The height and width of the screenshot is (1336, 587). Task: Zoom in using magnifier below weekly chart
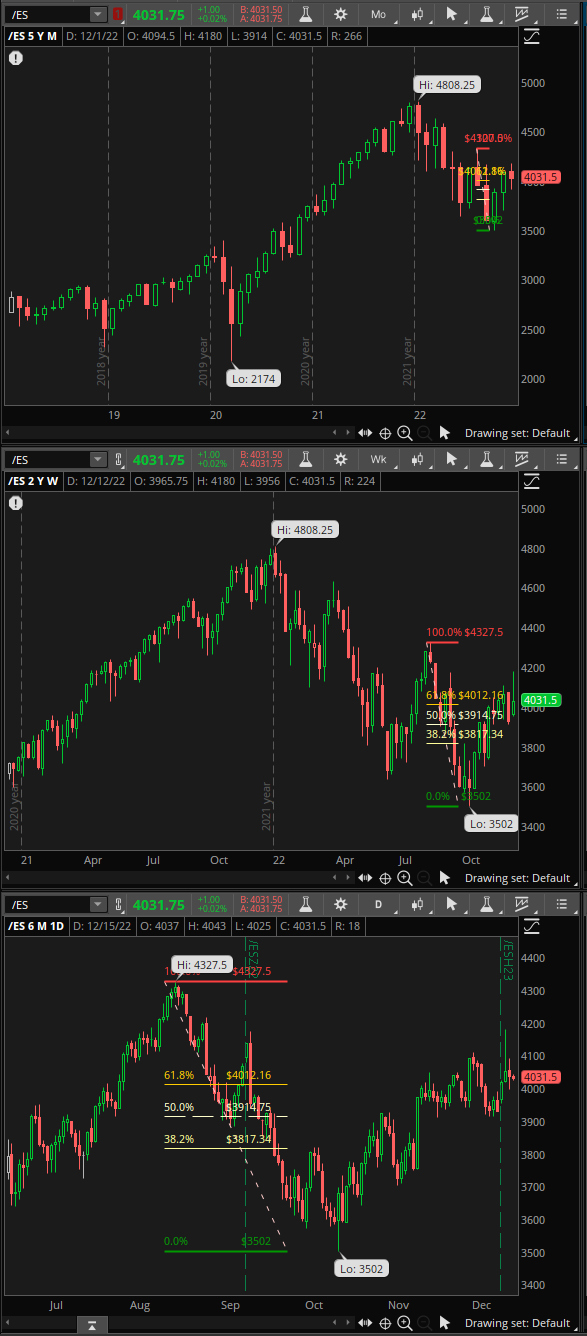[404, 878]
